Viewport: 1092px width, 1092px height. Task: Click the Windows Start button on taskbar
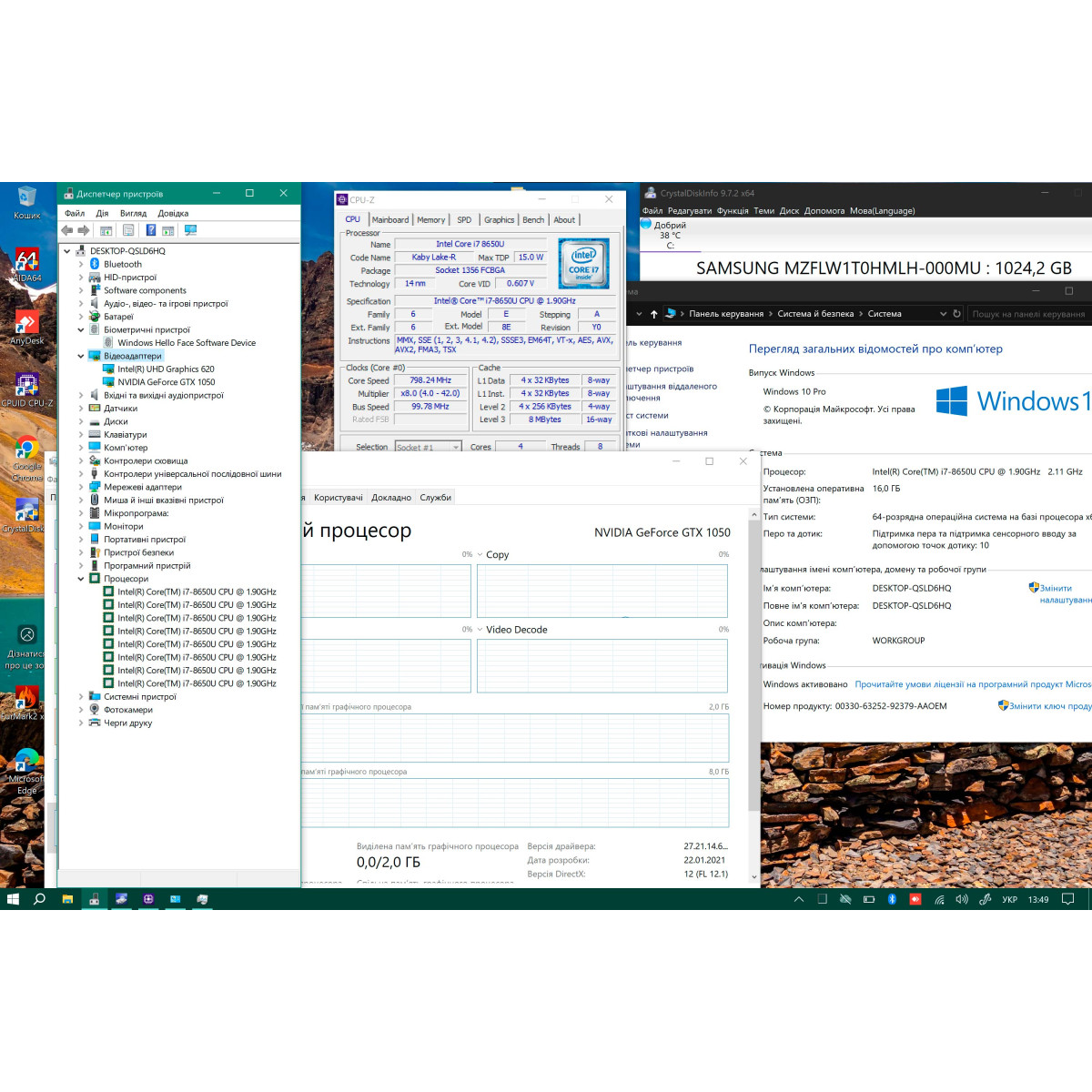pyautogui.click(x=13, y=899)
